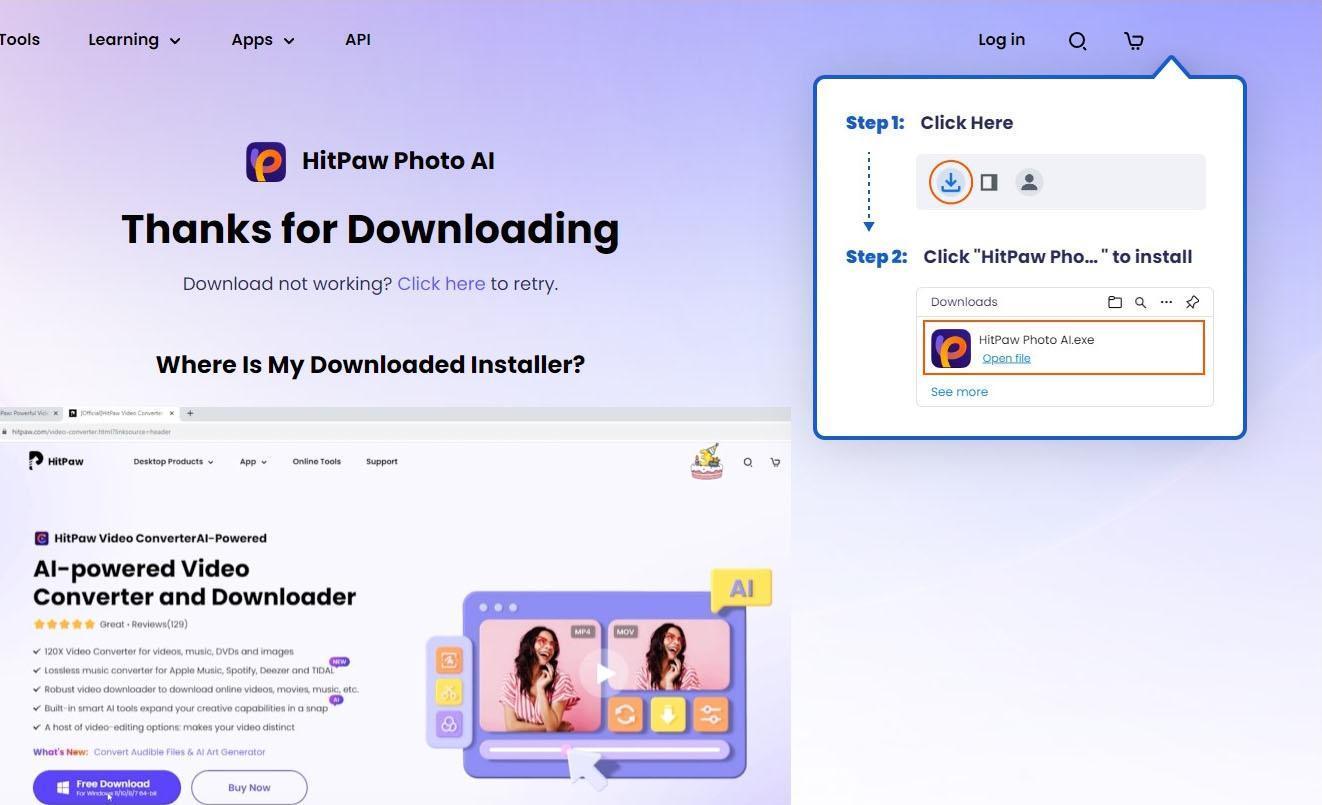Click See more in the Downloads panel
Viewport: 1322px width, 805px height.
959,392
